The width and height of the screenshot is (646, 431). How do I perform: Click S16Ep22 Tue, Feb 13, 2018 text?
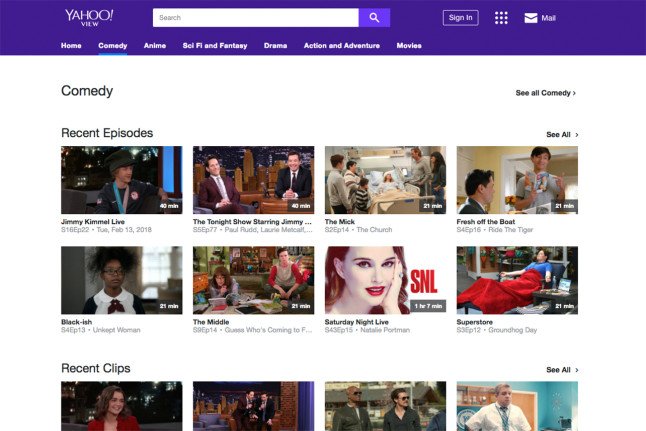pyautogui.click(x=106, y=230)
